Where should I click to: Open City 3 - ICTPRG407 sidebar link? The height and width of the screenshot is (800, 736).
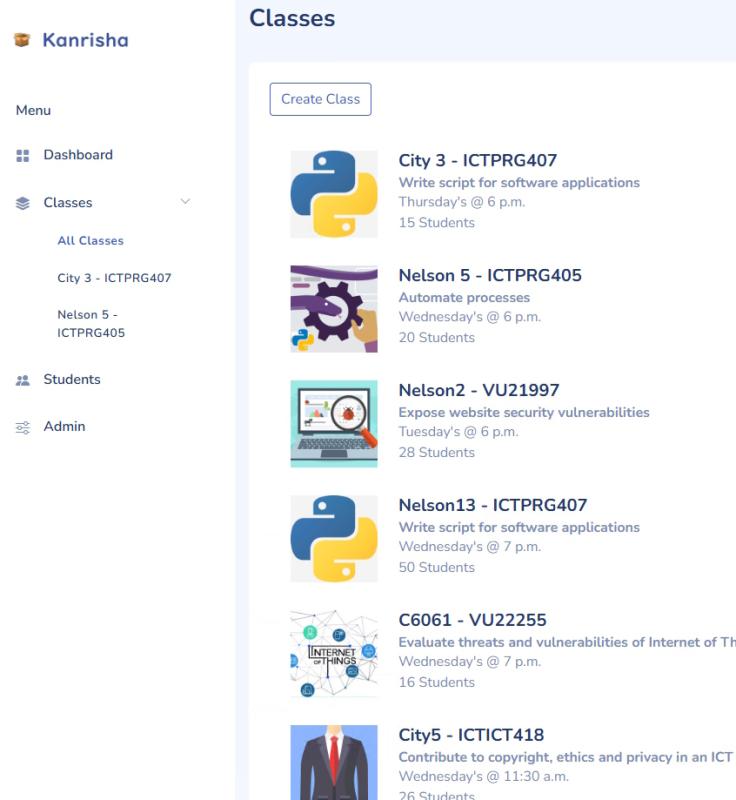click(114, 278)
